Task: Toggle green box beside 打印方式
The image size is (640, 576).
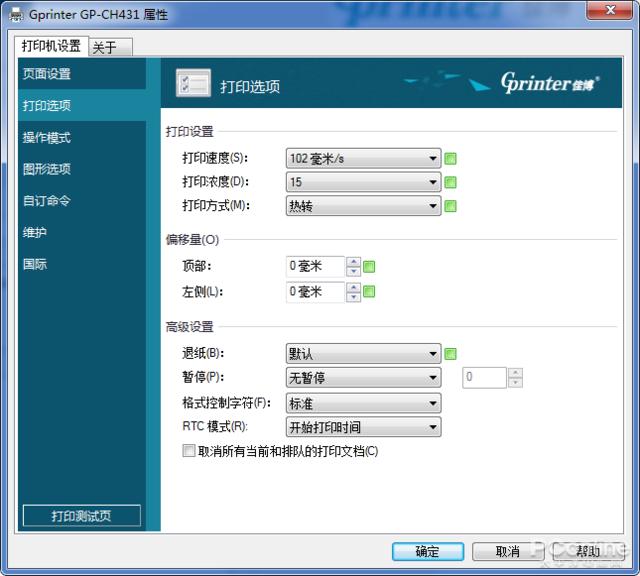Action: pyautogui.click(x=450, y=206)
